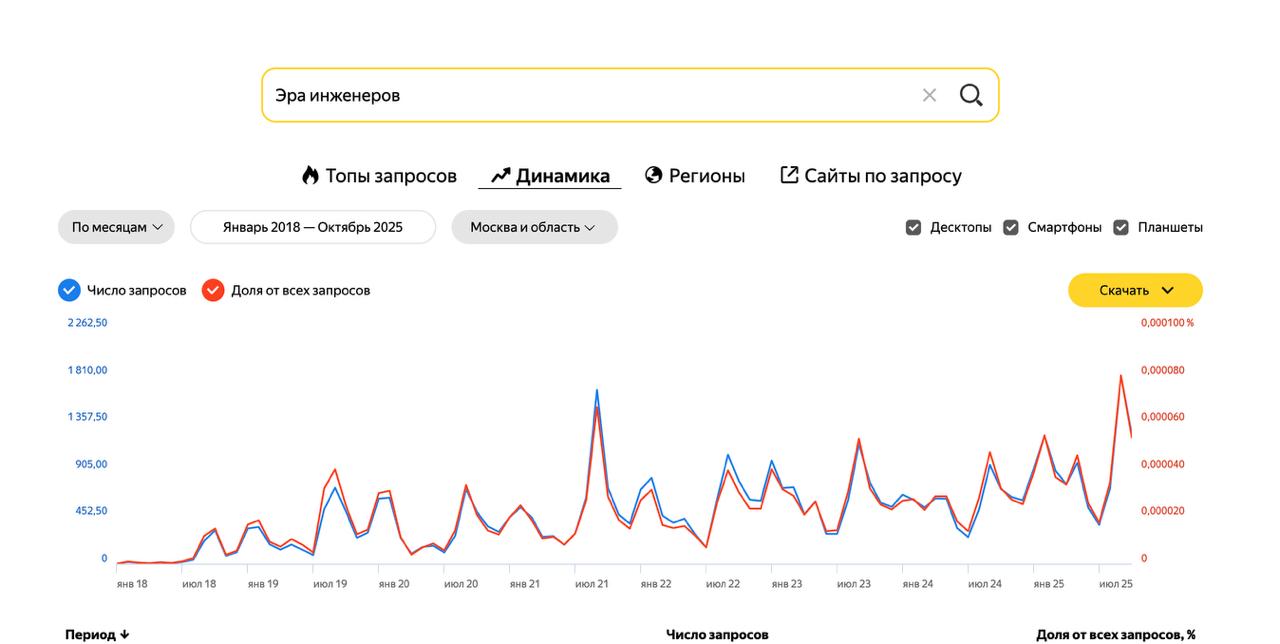Uncheck the Смартфоны checkbox

pos(1011,227)
